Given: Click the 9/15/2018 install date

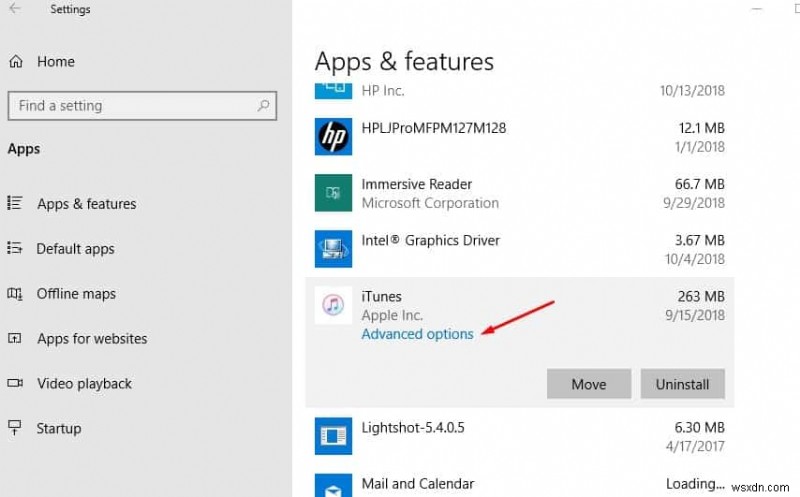Looking at the screenshot, I should (695, 315).
